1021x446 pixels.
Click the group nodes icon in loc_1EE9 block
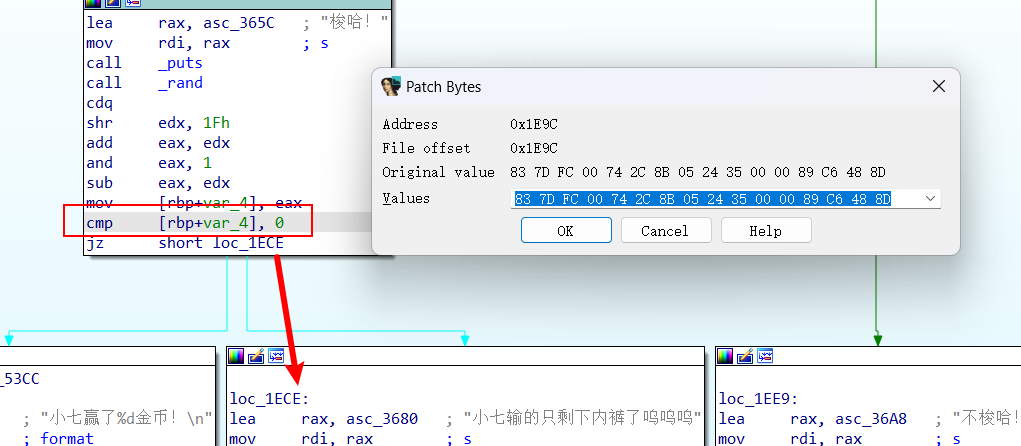pos(765,356)
